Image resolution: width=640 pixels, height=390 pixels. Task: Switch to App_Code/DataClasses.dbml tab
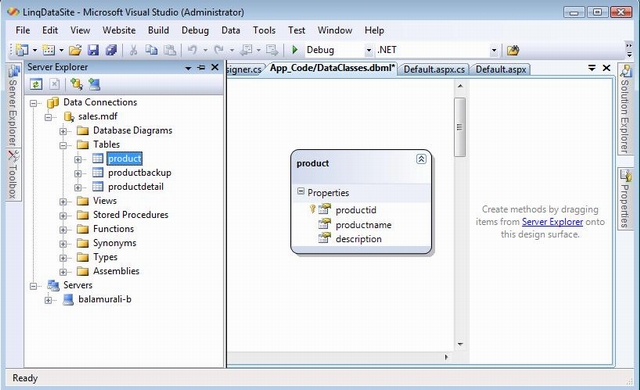pyautogui.click(x=332, y=68)
